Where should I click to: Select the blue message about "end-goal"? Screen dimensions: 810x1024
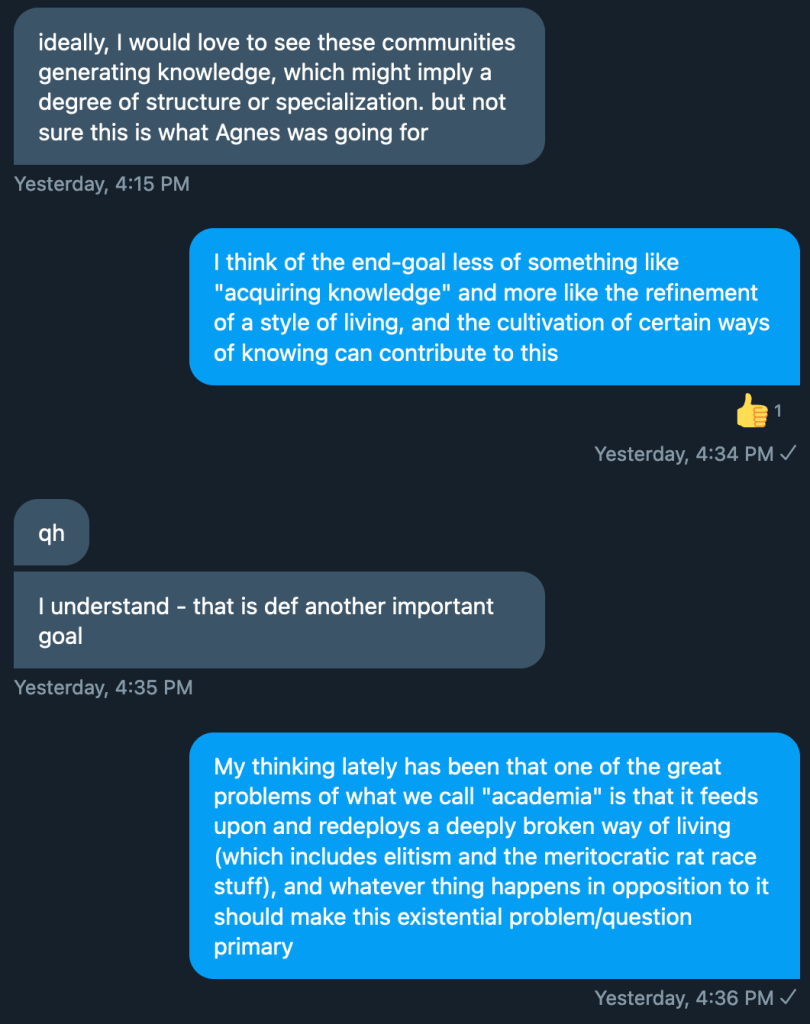(494, 306)
